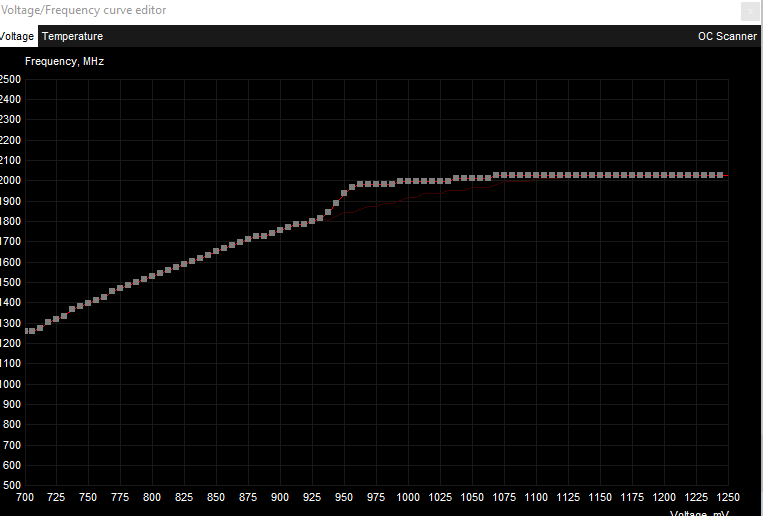Select the curve point at 1075 mV
763x516 pixels.
coord(504,175)
